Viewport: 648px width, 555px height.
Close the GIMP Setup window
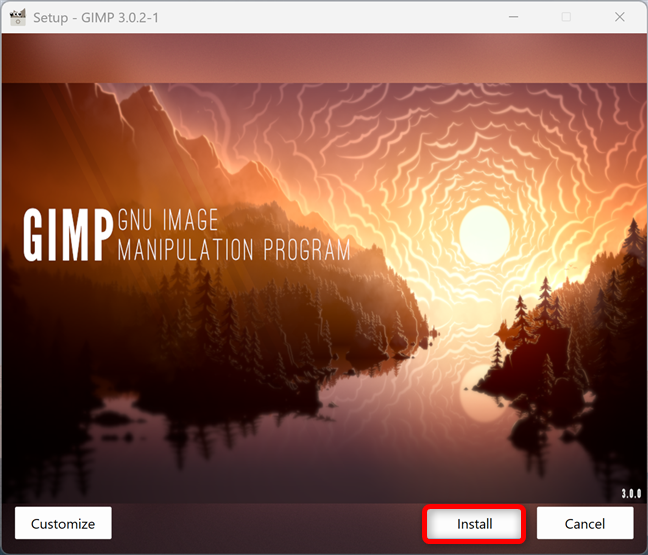(x=619, y=17)
